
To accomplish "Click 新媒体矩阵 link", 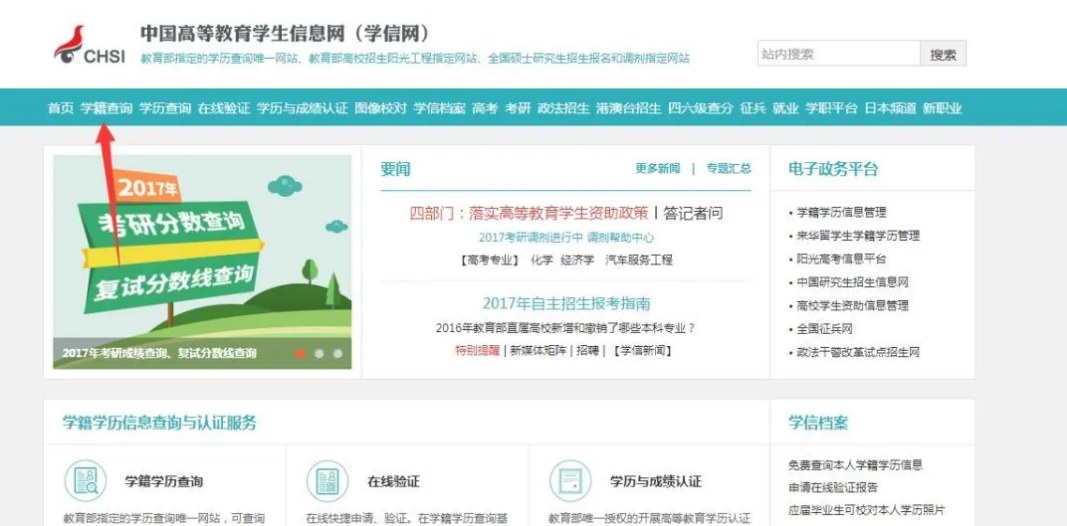I will pos(538,350).
